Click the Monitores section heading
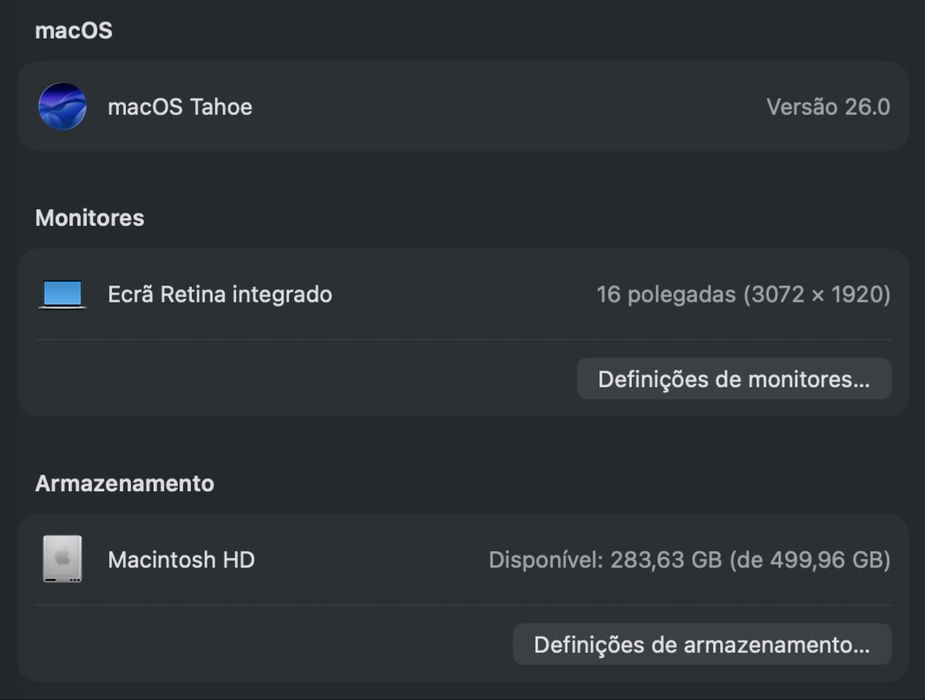This screenshot has height=700, width=925. [89, 218]
